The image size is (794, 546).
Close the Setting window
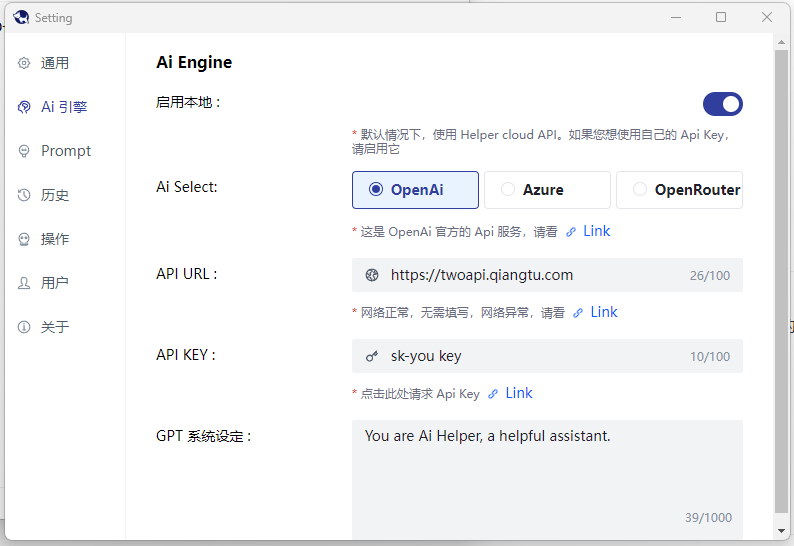point(767,17)
